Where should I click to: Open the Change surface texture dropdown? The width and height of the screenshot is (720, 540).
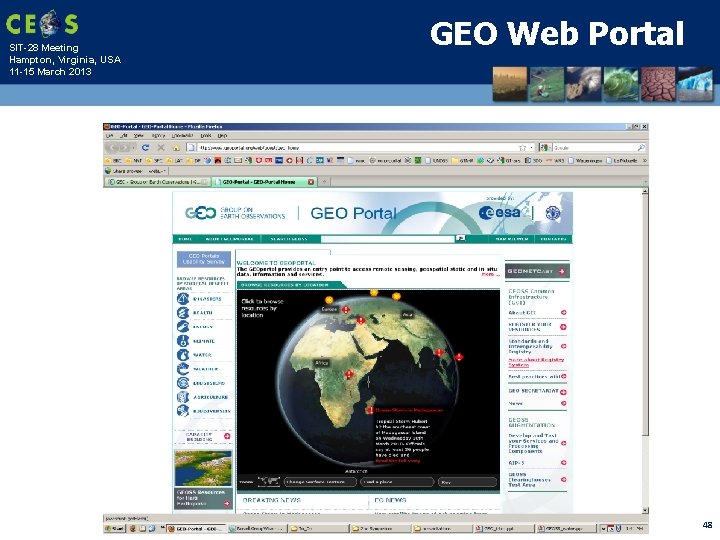point(320,482)
